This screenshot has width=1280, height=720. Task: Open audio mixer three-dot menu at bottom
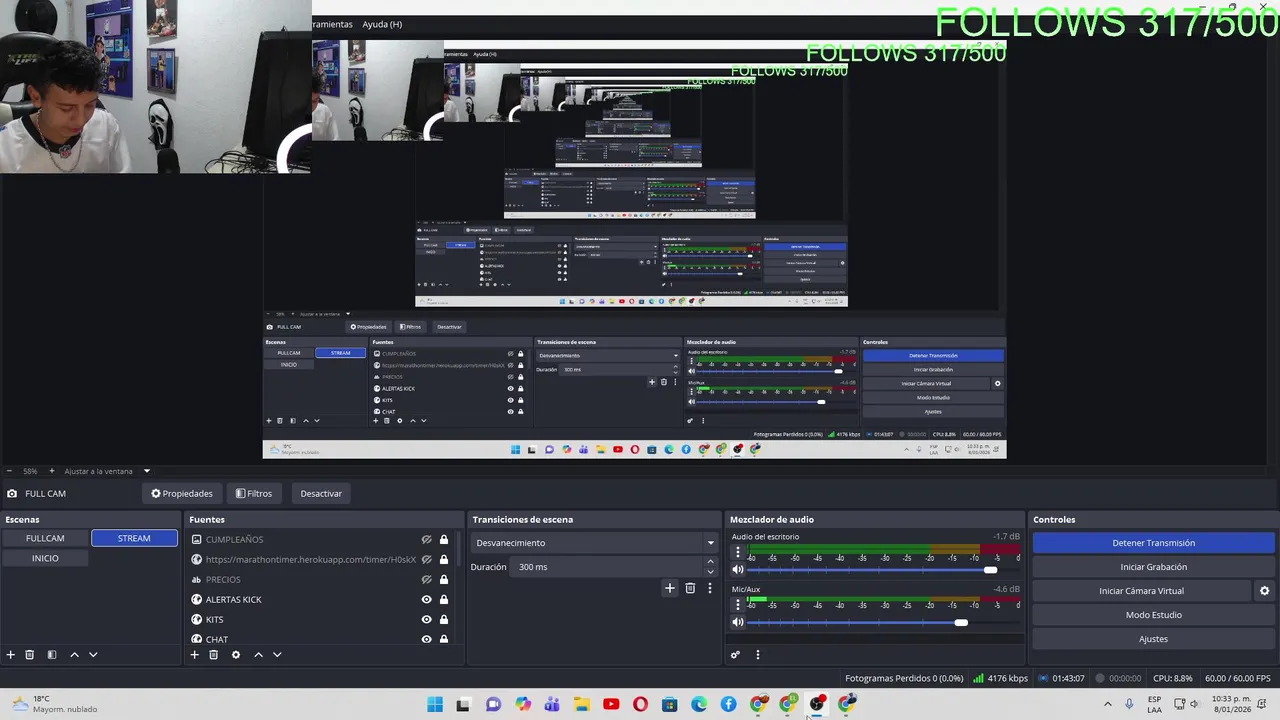(x=757, y=655)
